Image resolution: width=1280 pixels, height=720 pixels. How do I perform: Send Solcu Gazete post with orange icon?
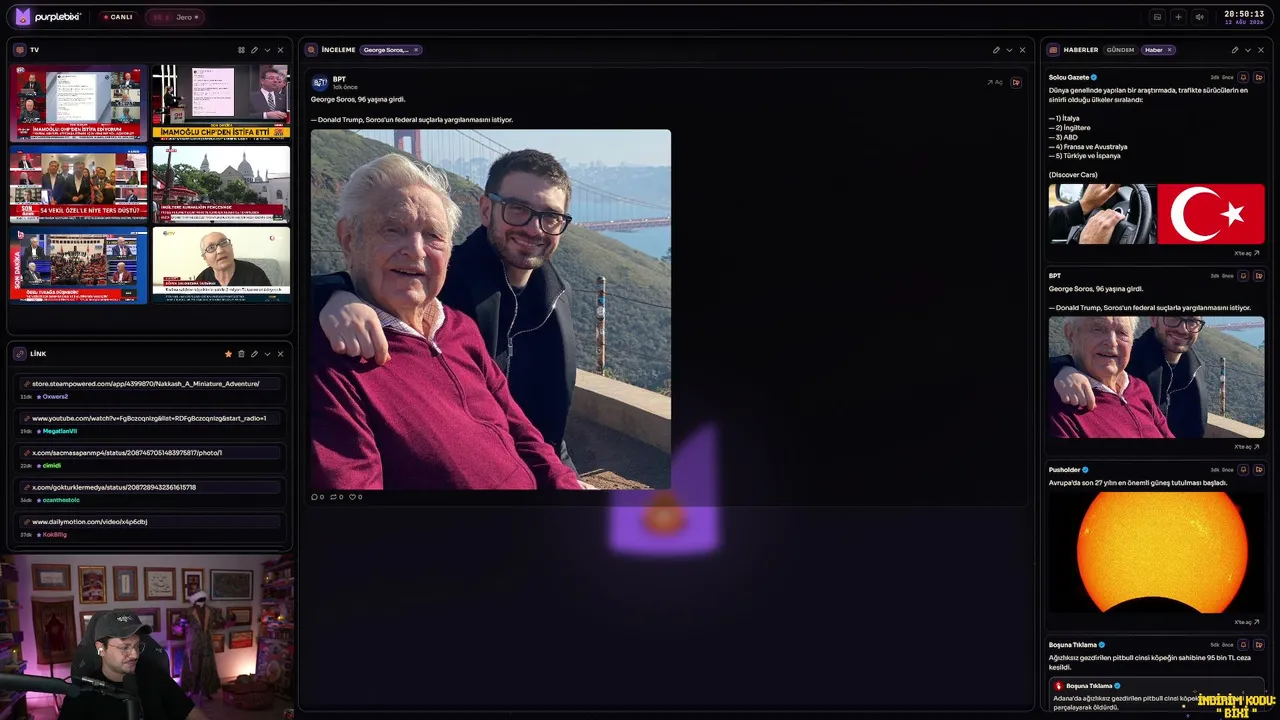(x=1259, y=77)
